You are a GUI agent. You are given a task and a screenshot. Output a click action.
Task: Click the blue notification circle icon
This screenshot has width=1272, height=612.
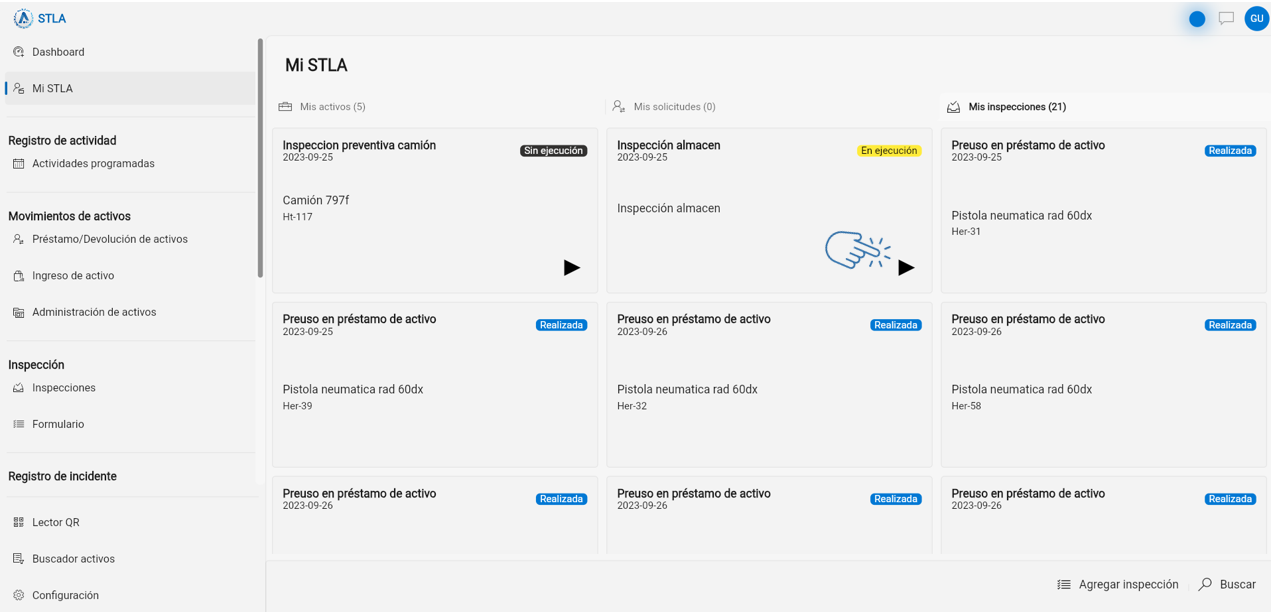[x=1197, y=19]
